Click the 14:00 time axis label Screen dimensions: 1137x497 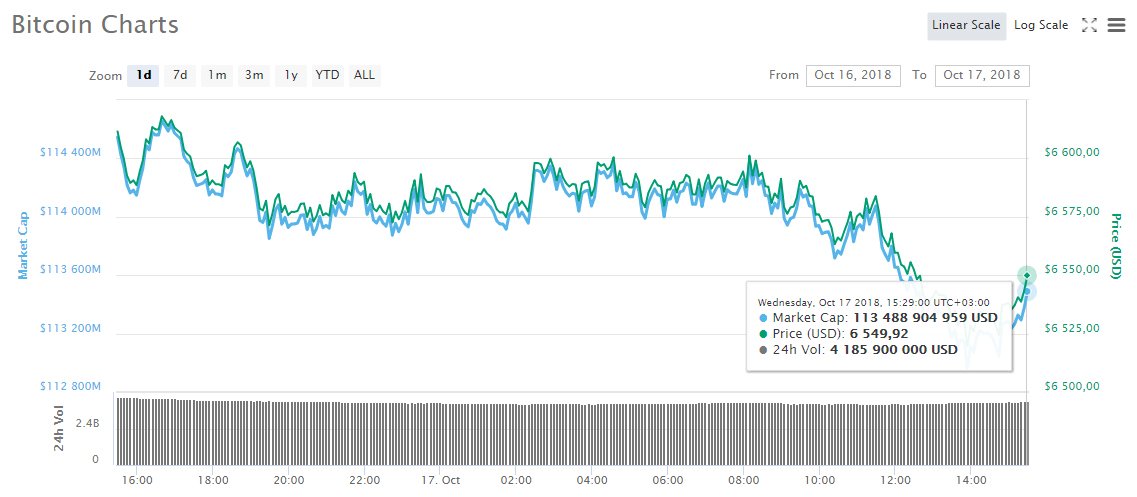point(971,480)
